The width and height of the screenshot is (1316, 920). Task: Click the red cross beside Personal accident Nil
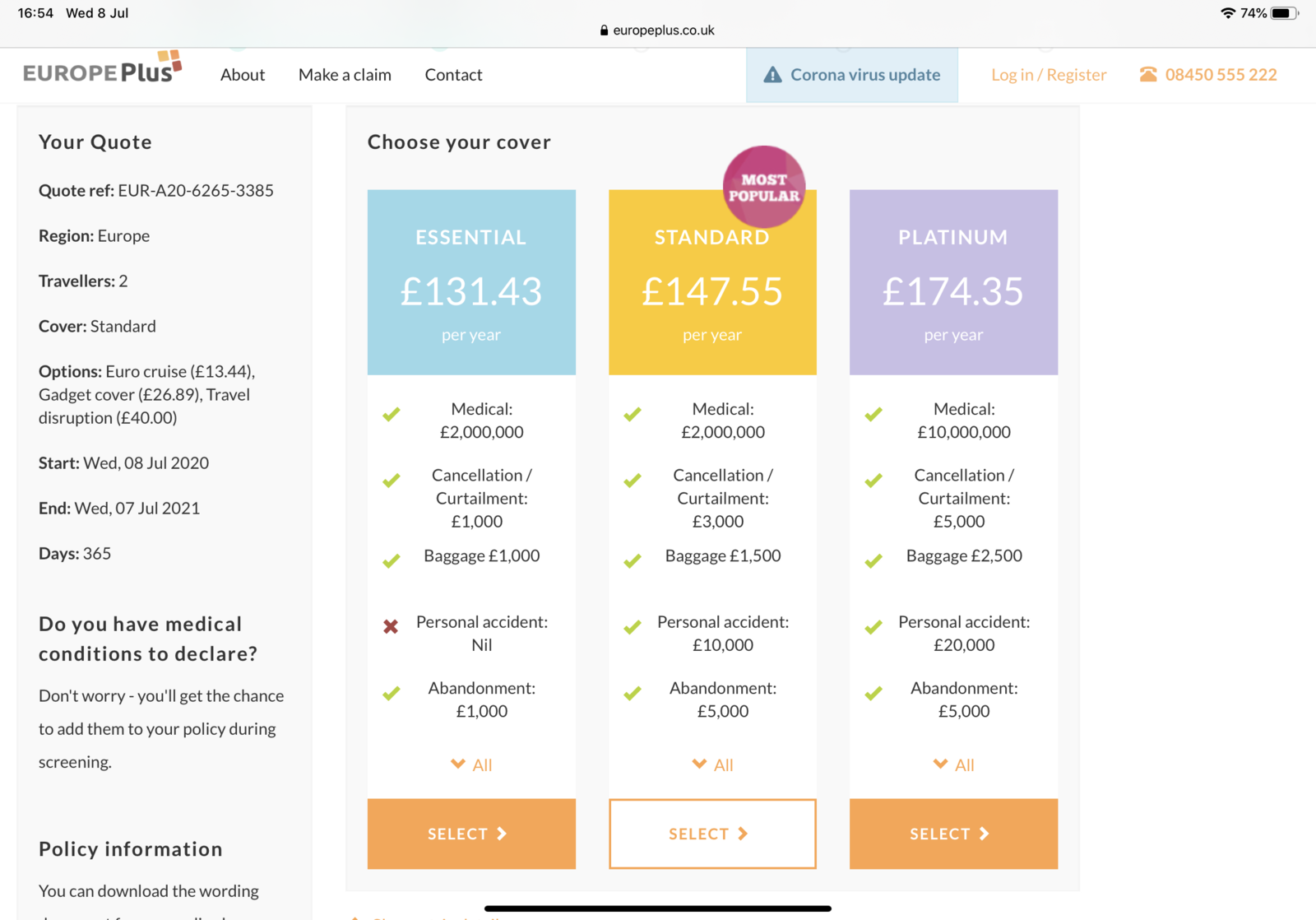tap(391, 627)
